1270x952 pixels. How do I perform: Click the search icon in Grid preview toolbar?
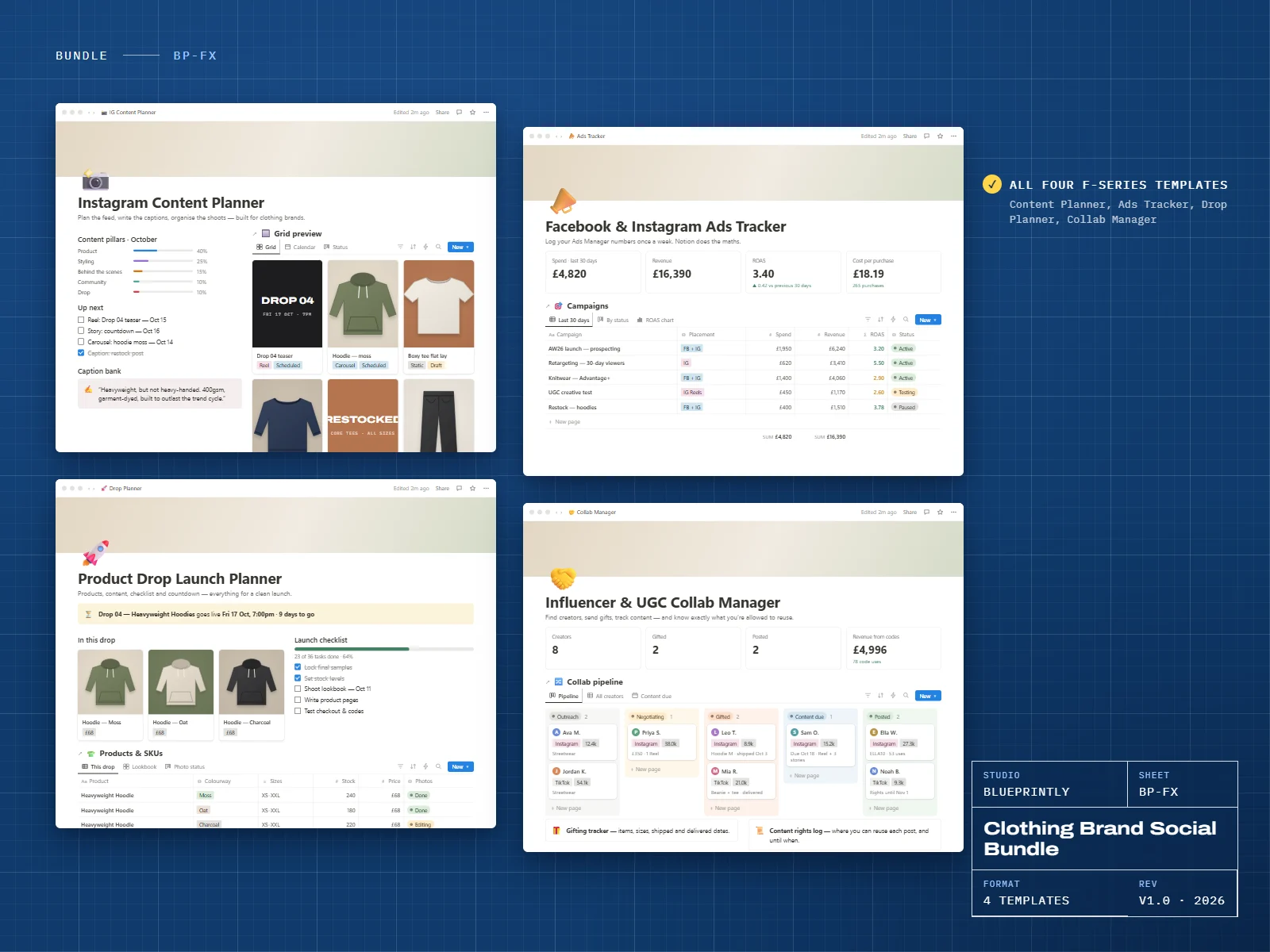click(438, 247)
